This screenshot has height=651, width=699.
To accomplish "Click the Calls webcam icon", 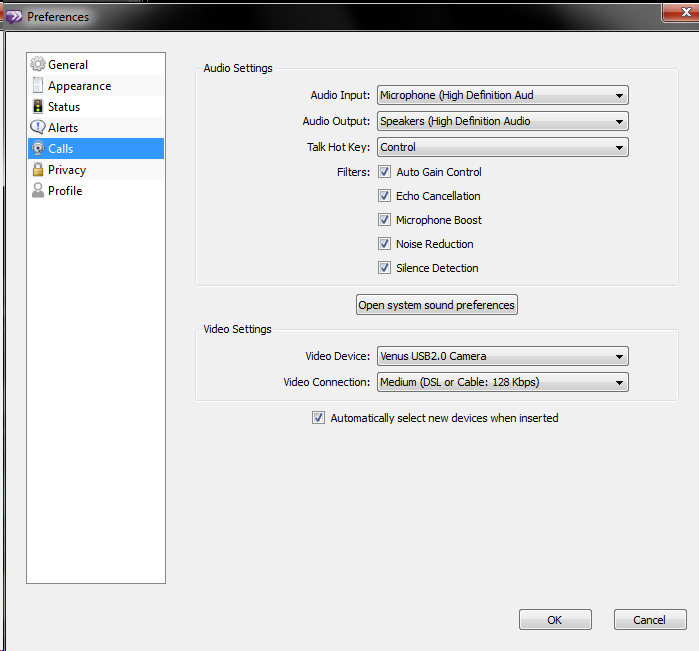I will 38,149.
